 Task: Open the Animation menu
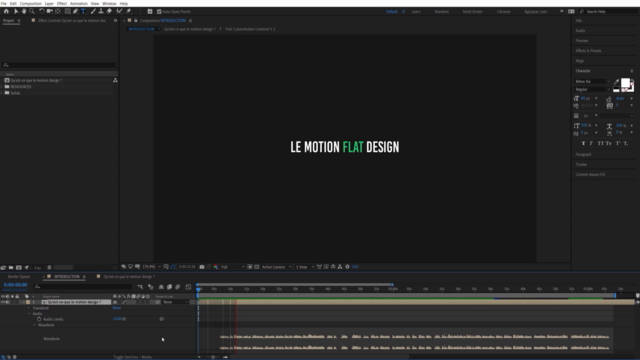pos(79,3)
